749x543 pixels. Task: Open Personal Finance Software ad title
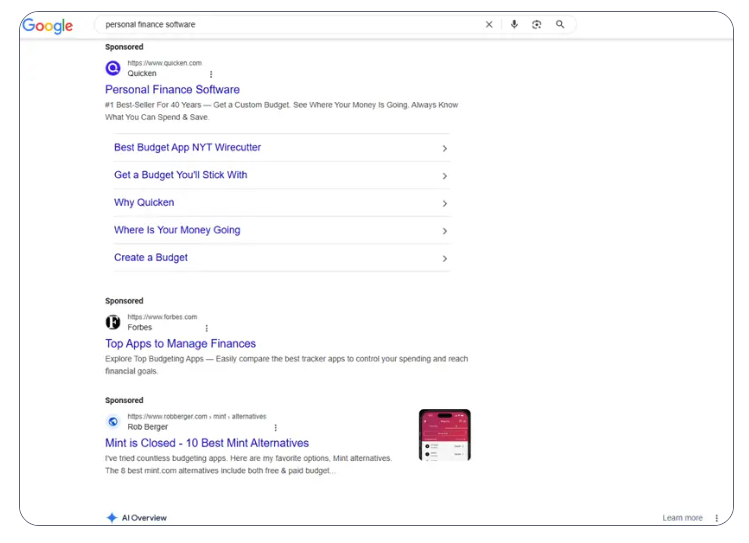[x=172, y=89]
